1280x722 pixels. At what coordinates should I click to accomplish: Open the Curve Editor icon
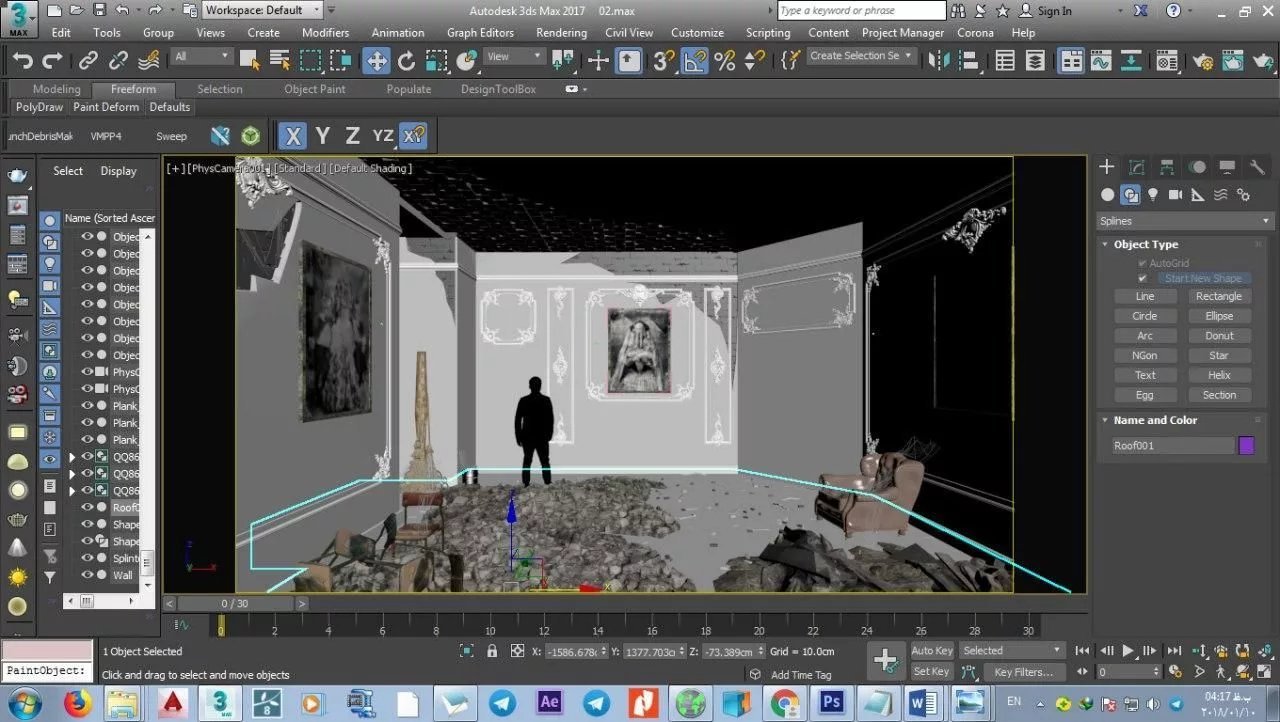[x=1101, y=61]
